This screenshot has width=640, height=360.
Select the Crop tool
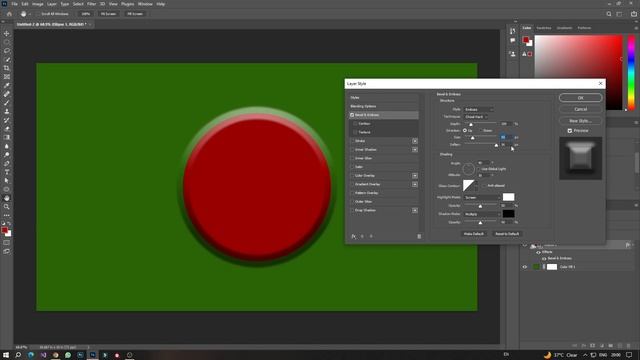7,68
